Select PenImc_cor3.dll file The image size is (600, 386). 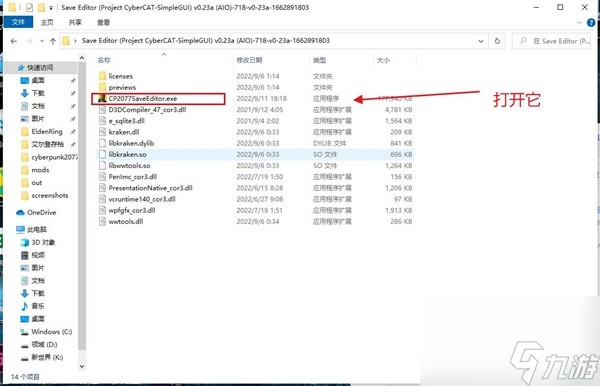pyautogui.click(x=133, y=177)
